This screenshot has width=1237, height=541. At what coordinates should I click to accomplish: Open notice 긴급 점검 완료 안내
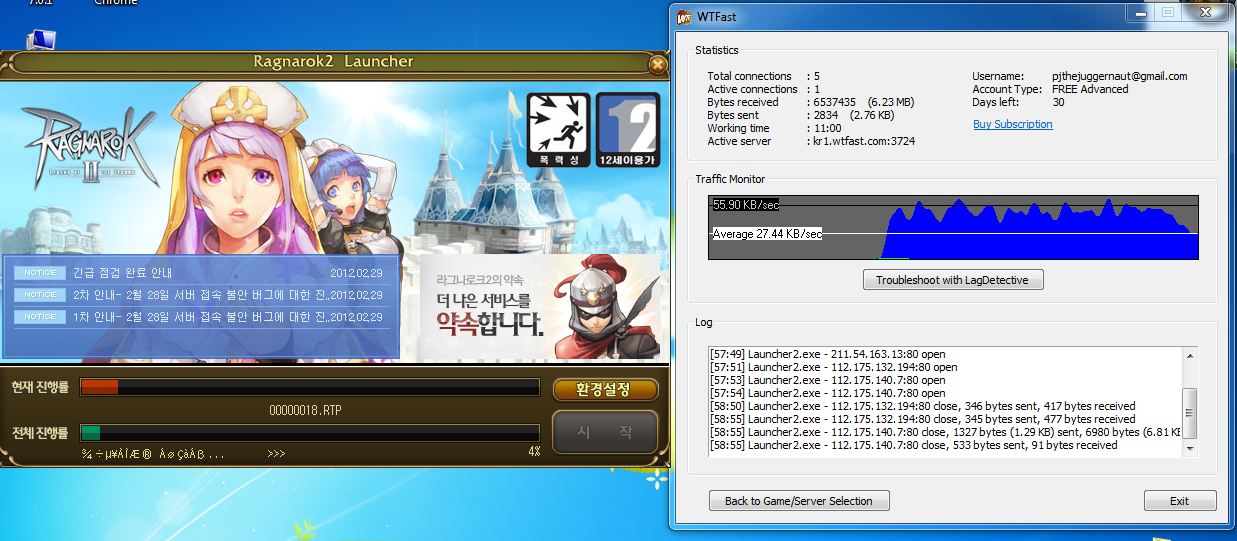tap(122, 272)
